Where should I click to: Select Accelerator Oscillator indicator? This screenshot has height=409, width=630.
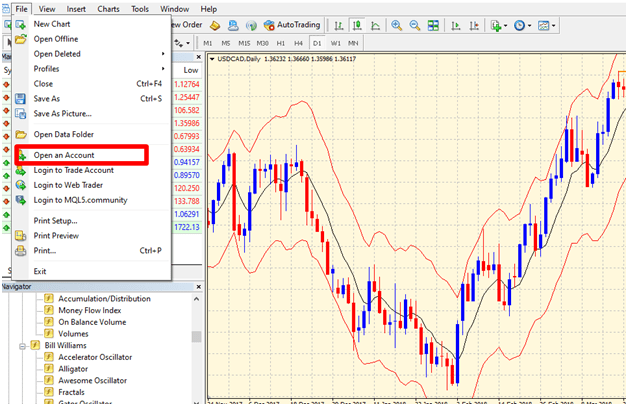[x=95, y=357]
